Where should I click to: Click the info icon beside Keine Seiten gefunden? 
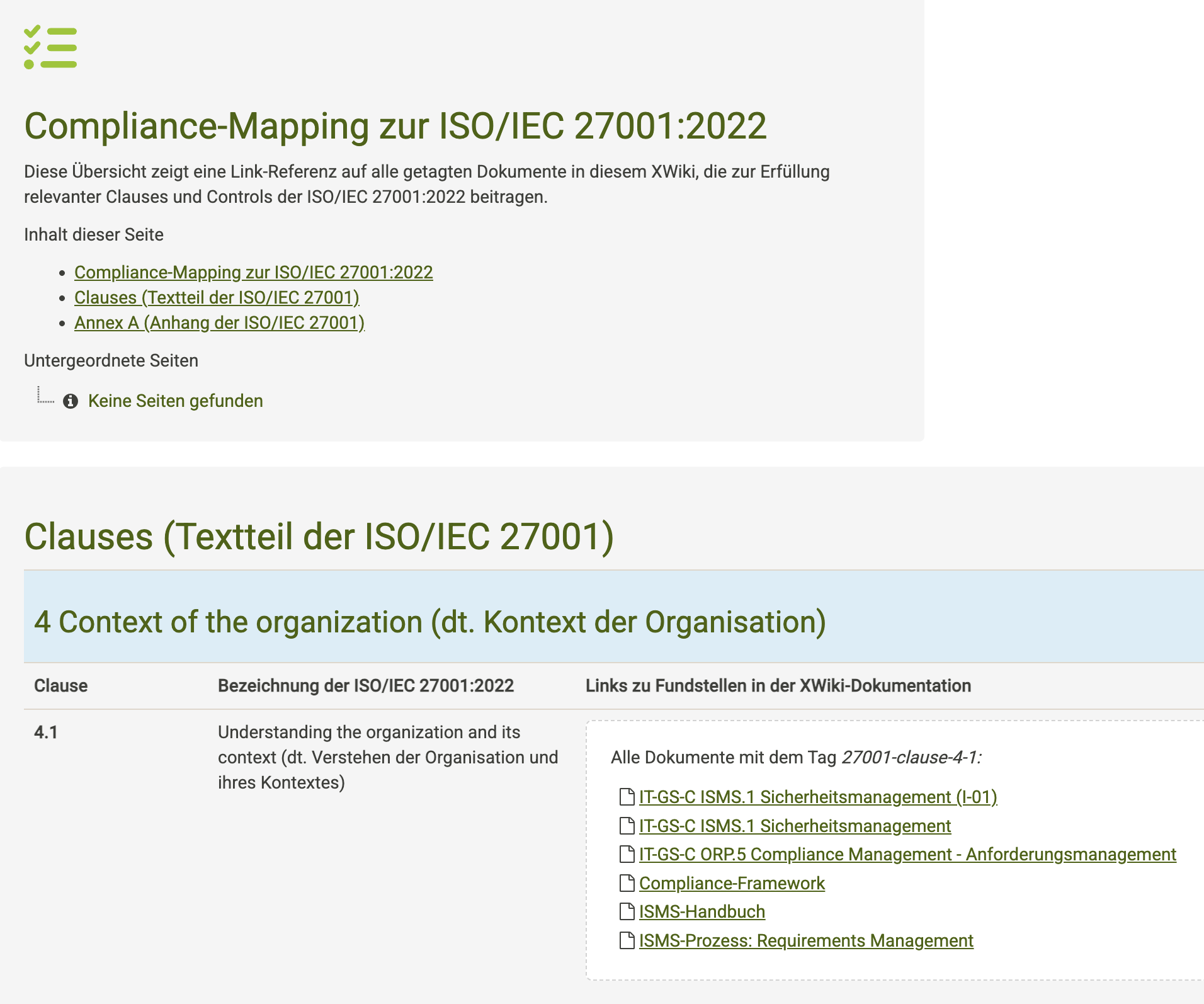tap(71, 401)
